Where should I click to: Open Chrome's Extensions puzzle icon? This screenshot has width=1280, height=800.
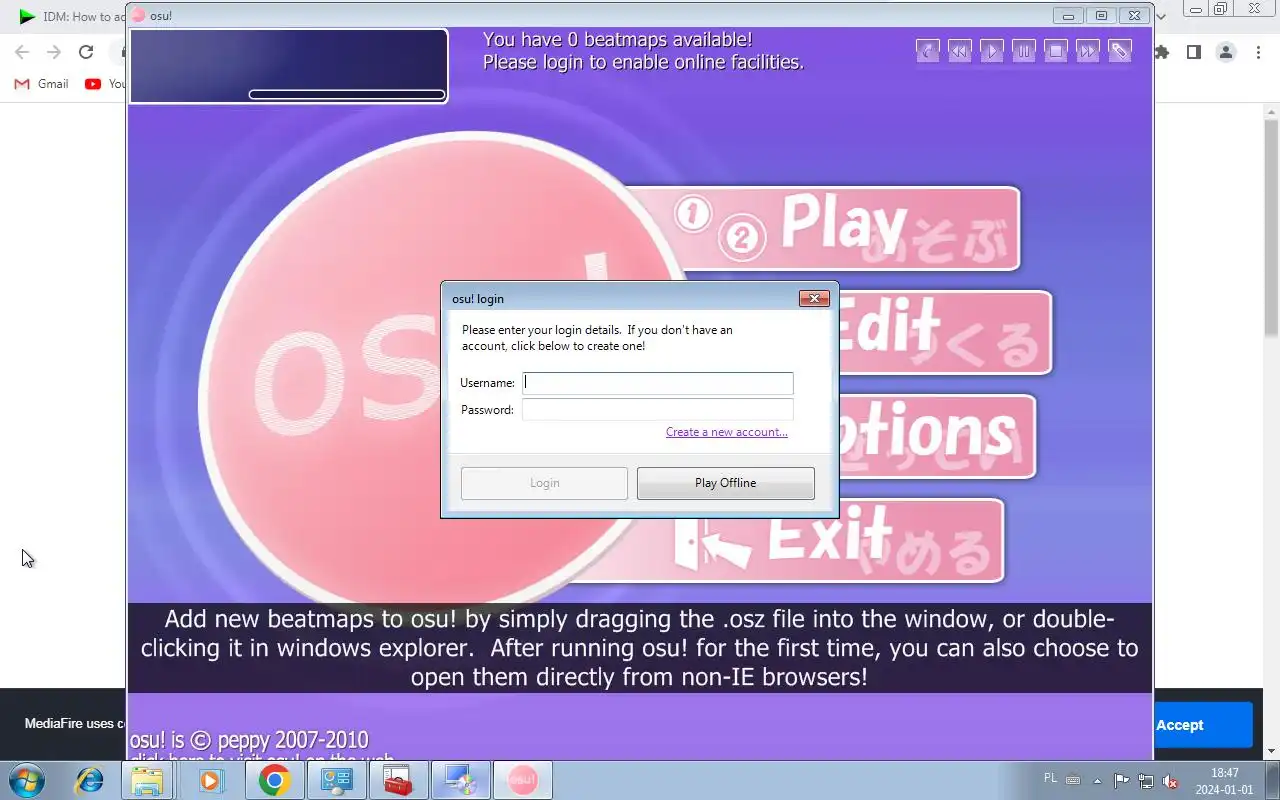click(x=1162, y=52)
